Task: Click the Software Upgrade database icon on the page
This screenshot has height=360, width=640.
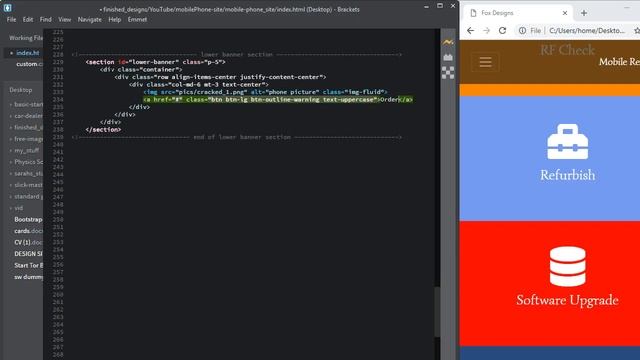Action: 567,266
